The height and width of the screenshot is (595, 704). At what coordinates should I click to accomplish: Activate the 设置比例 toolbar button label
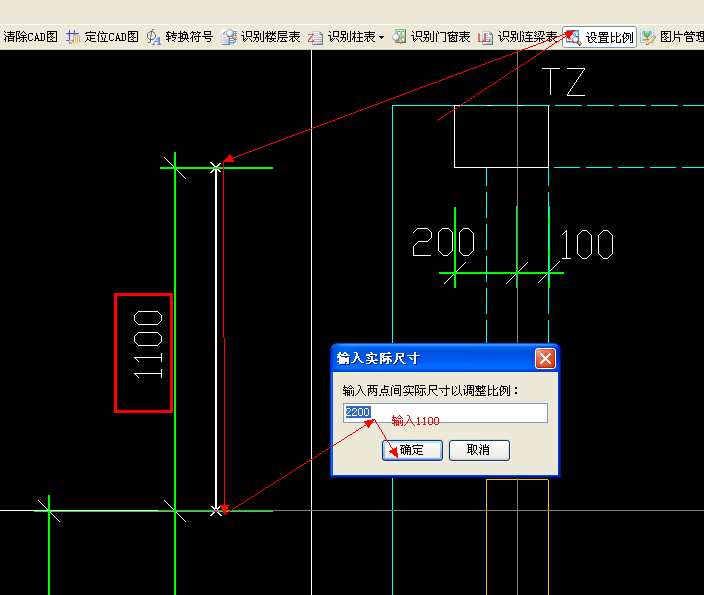click(609, 38)
